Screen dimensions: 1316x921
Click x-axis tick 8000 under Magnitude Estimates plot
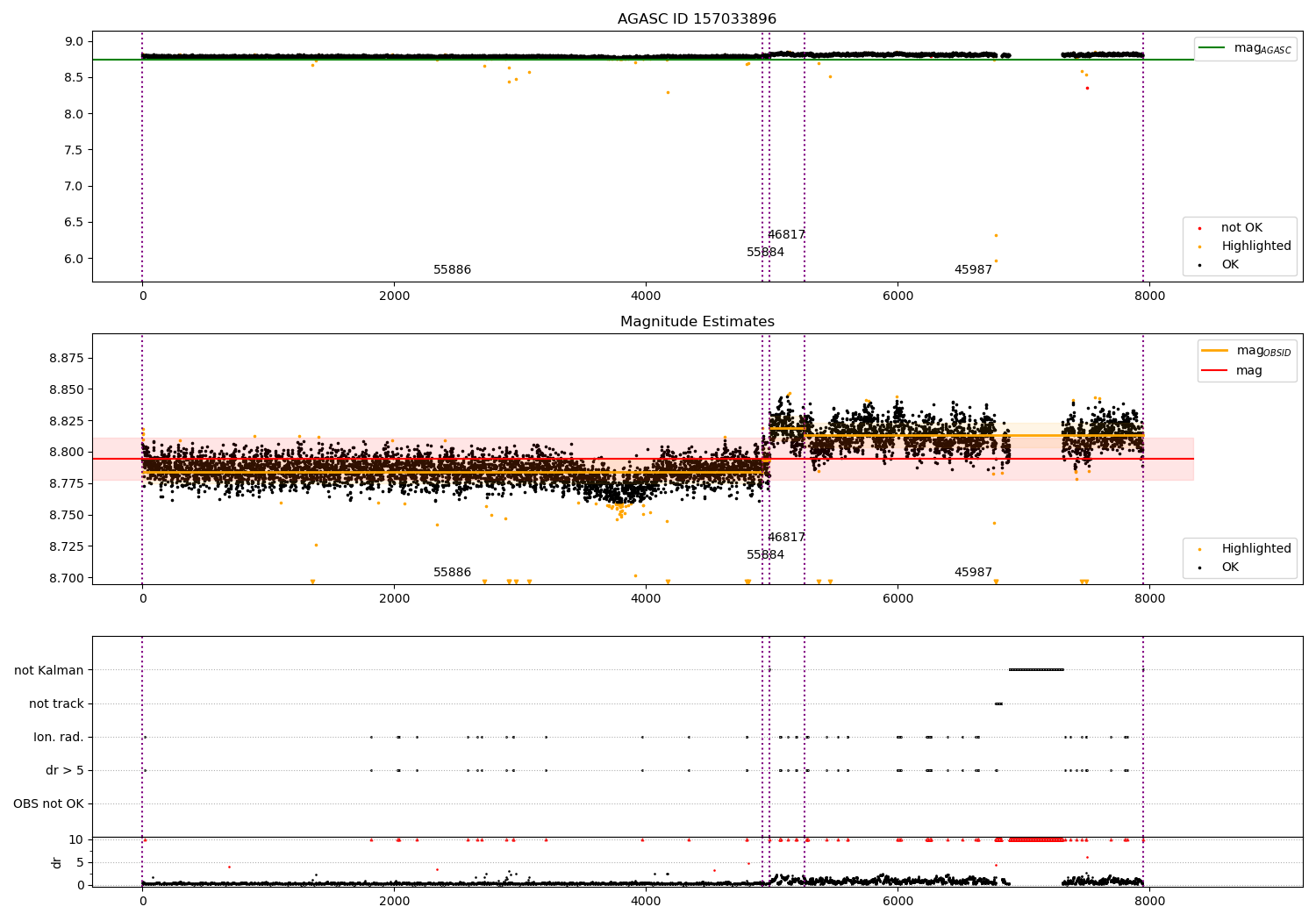pyautogui.click(x=1149, y=598)
